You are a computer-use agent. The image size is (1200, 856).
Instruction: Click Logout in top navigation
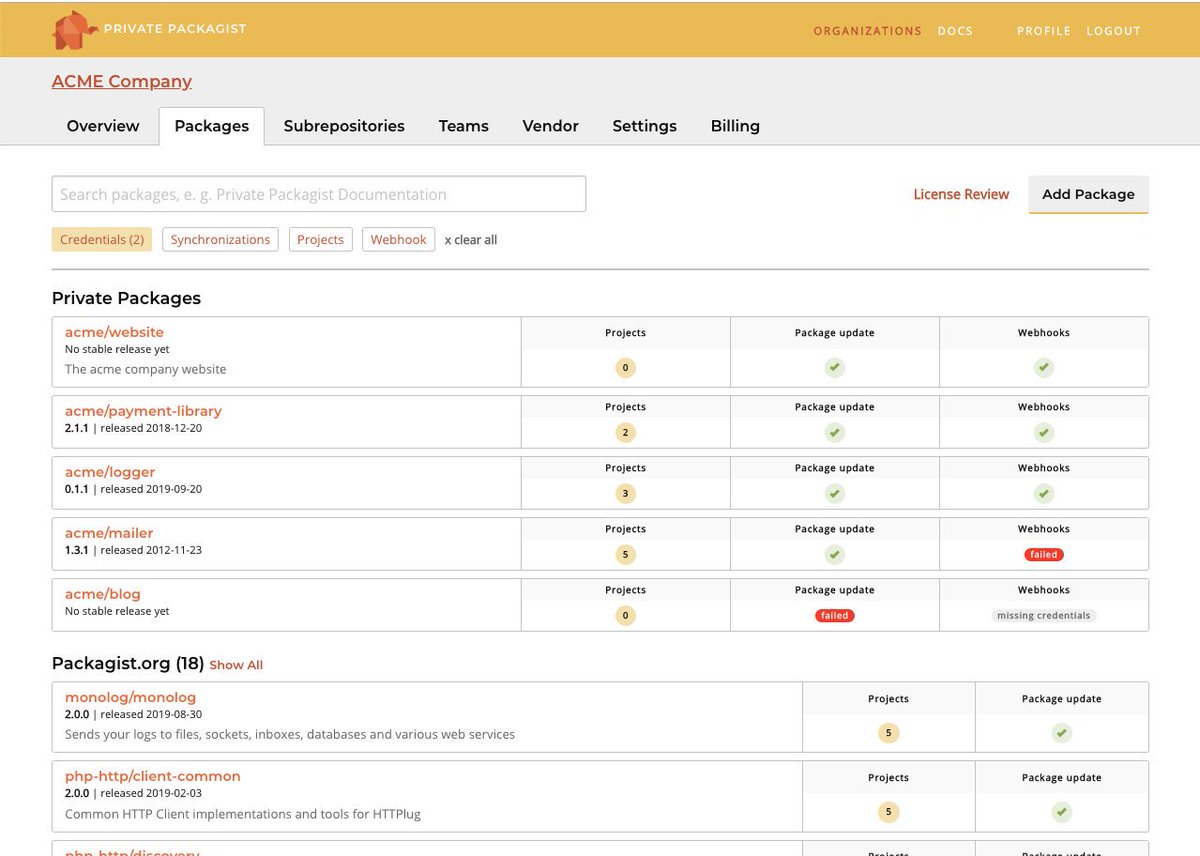point(1114,31)
